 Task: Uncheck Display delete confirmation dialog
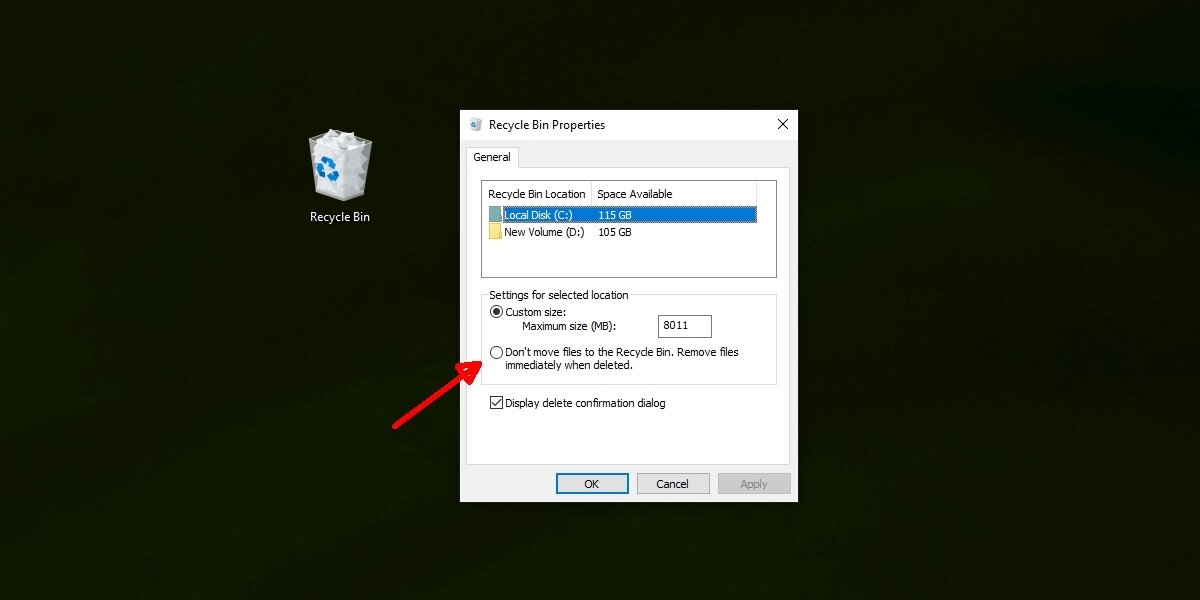(x=496, y=402)
